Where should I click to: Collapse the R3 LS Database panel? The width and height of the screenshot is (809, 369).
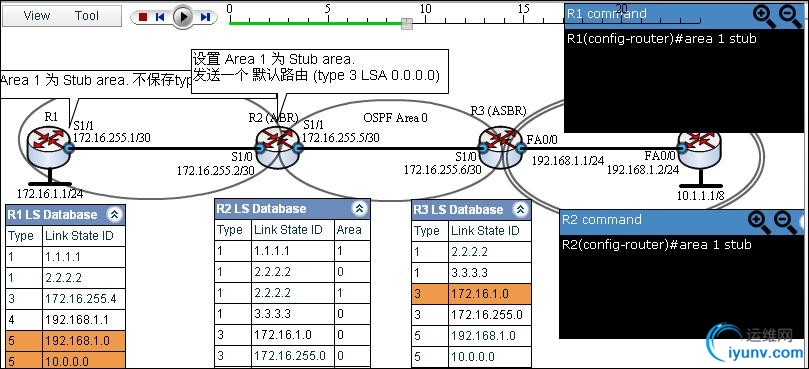pyautogui.click(x=521, y=210)
